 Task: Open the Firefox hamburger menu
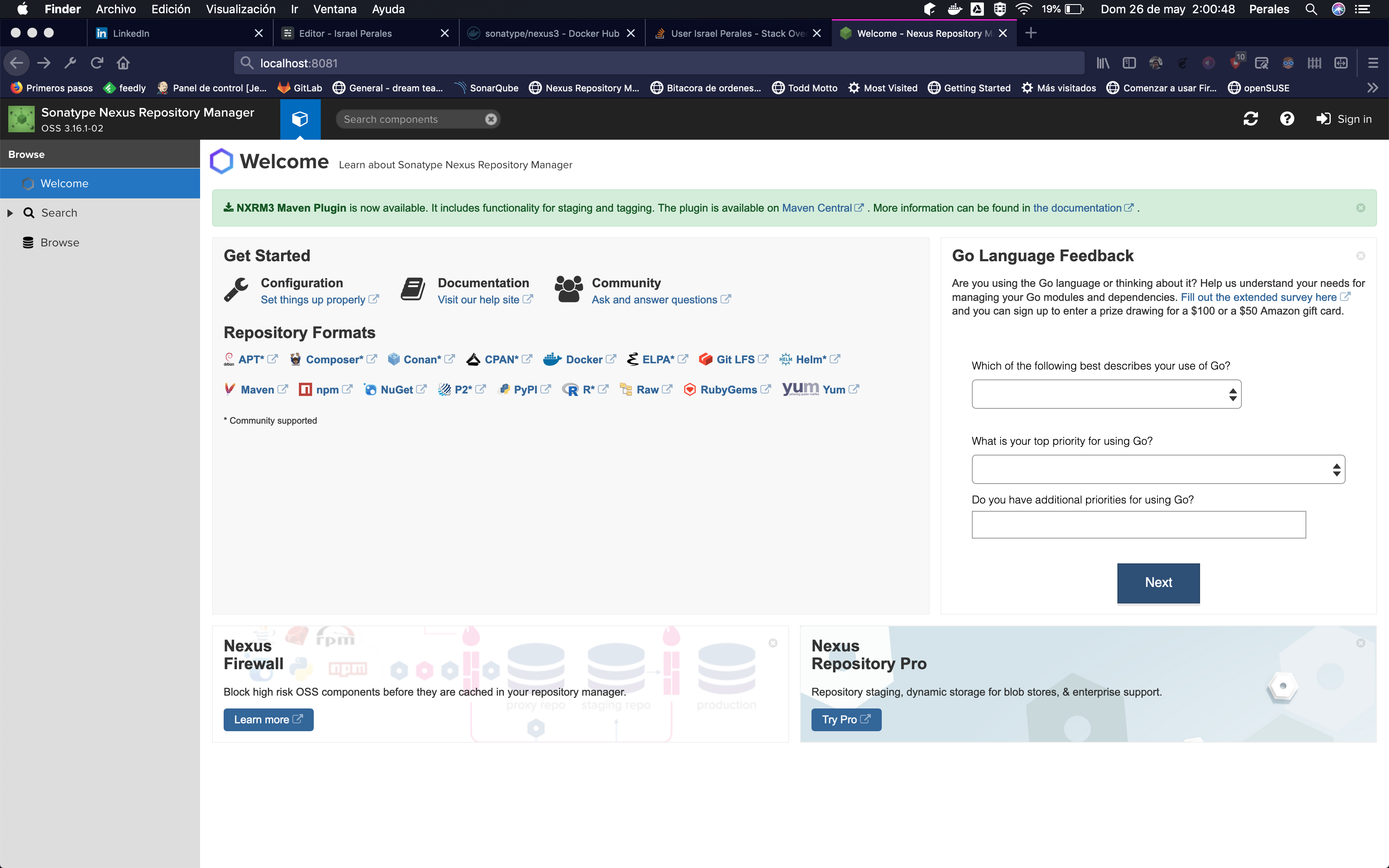click(x=1373, y=63)
